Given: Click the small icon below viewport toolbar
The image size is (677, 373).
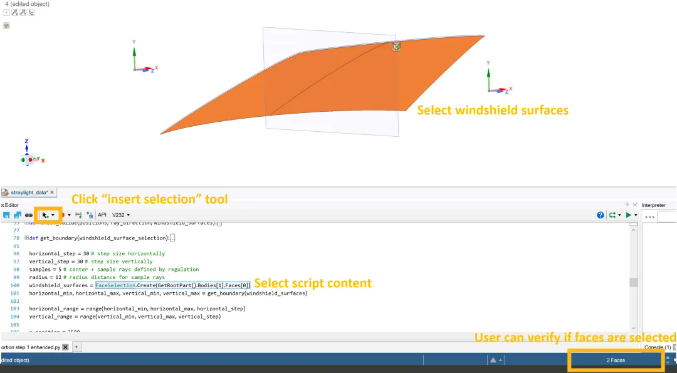Looking at the screenshot, I should pos(6,26).
